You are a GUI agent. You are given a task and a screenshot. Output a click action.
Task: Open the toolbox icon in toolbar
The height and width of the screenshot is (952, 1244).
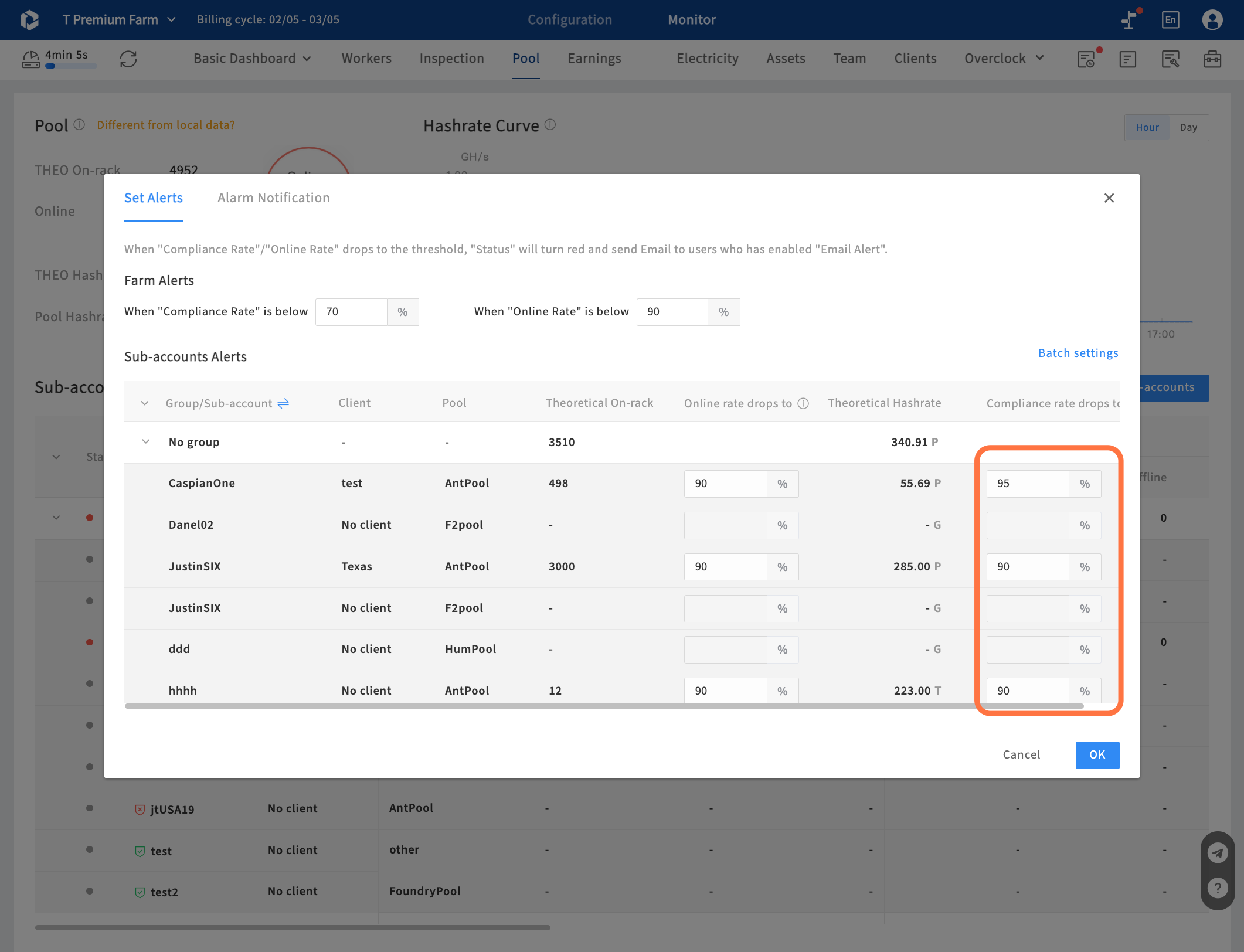pos(1212,59)
